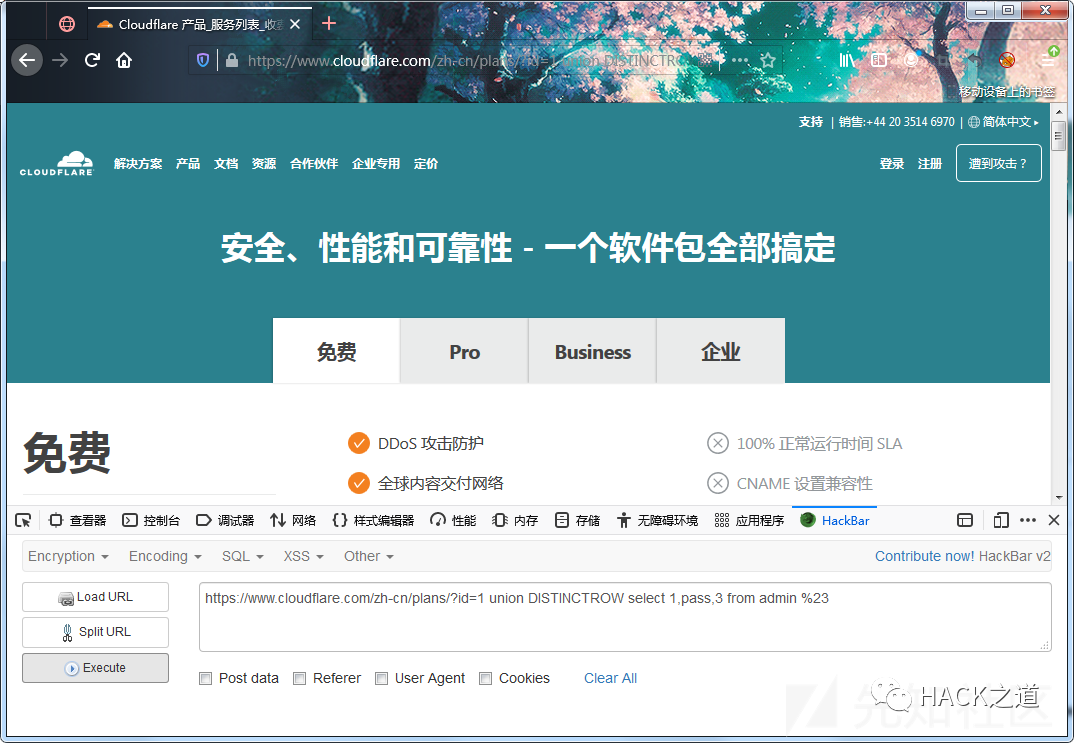Click the Clear All link

pos(610,678)
